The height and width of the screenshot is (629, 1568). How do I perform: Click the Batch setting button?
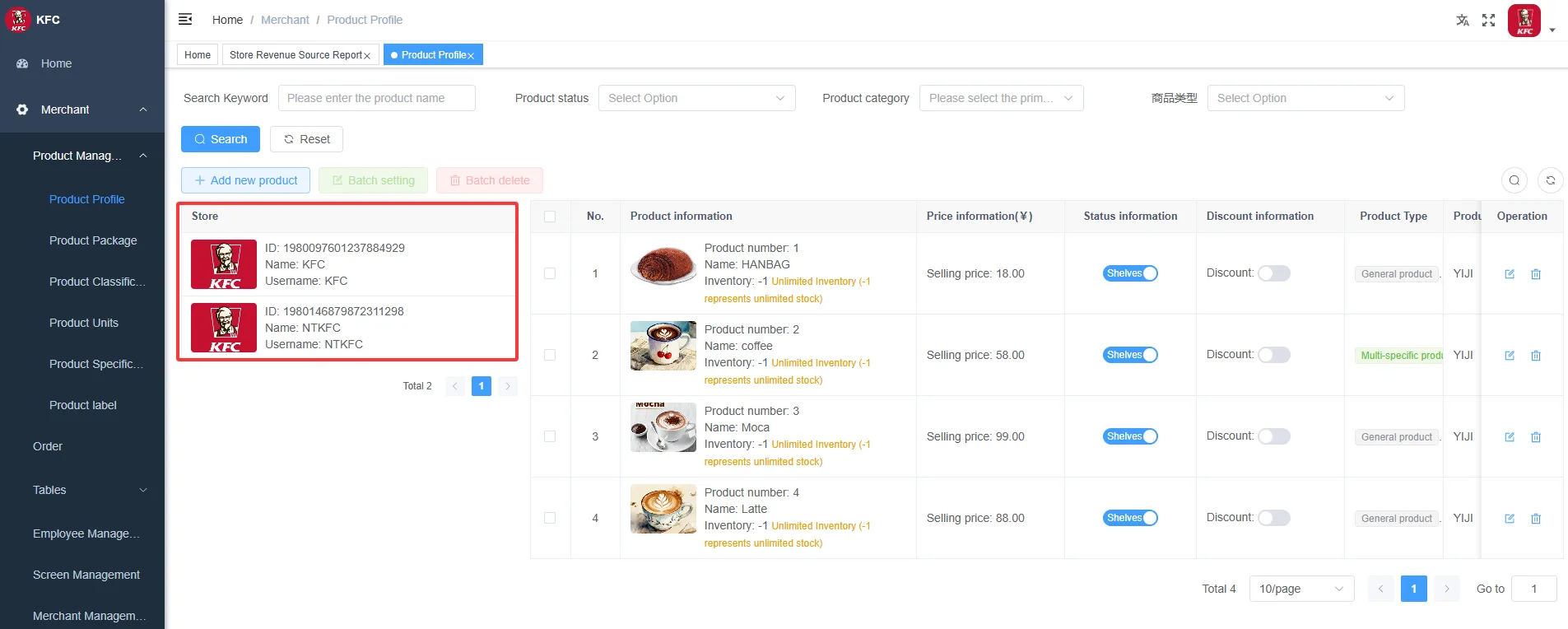pyautogui.click(x=373, y=180)
